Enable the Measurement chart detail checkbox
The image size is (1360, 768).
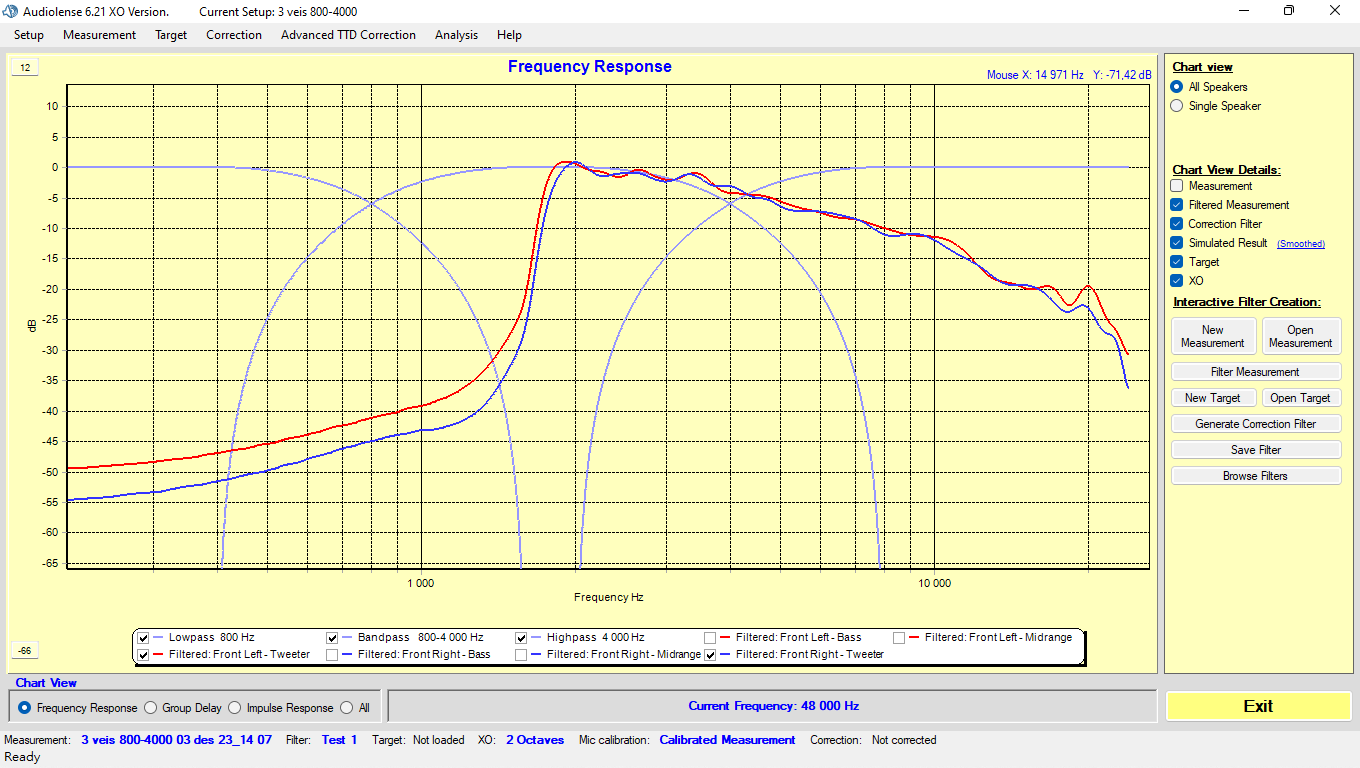(x=1177, y=186)
